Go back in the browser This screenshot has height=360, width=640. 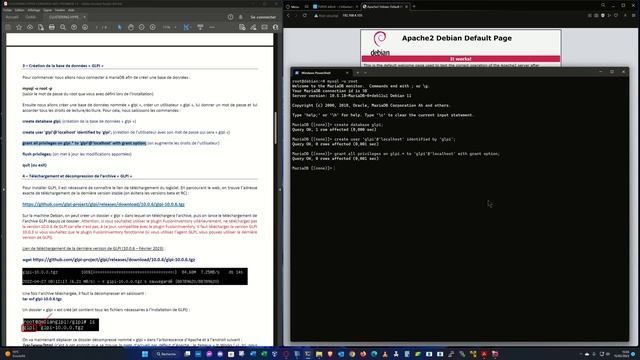click(288, 16)
